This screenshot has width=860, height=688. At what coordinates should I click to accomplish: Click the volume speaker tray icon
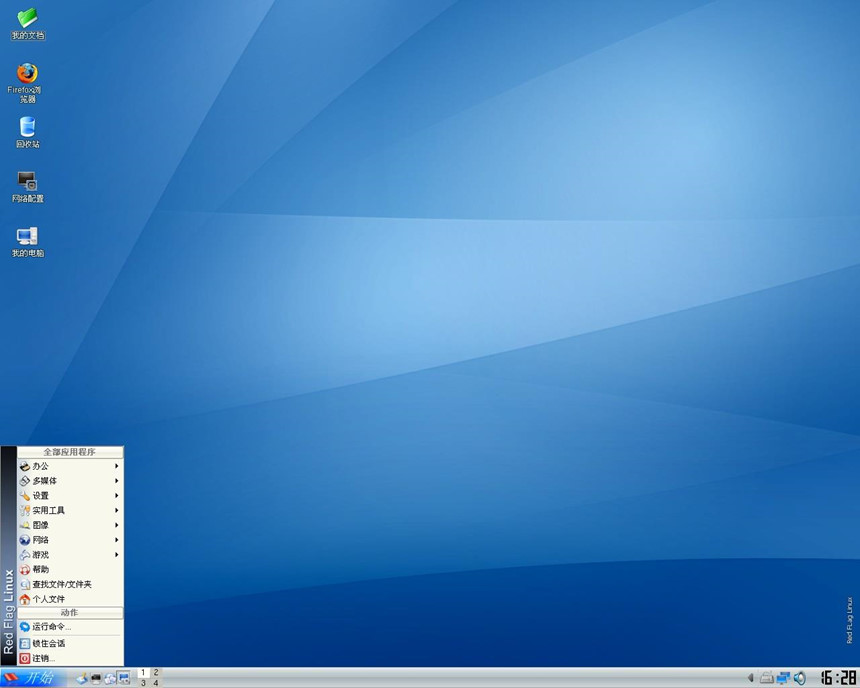tap(800, 678)
